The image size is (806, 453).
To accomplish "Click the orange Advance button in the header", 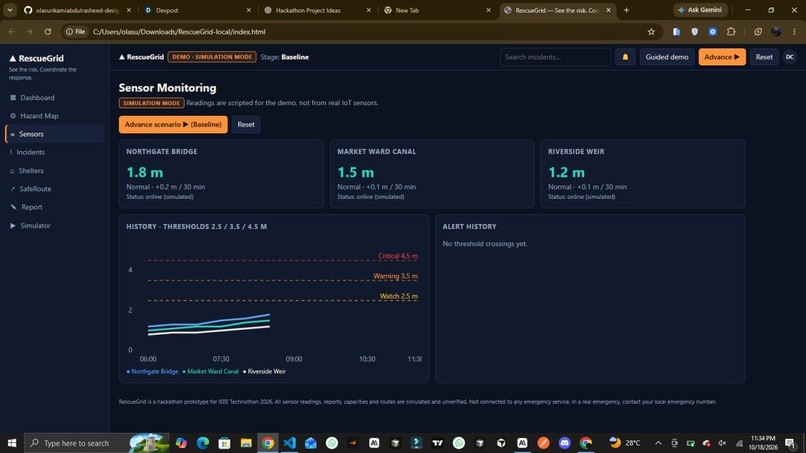I will coord(722,57).
